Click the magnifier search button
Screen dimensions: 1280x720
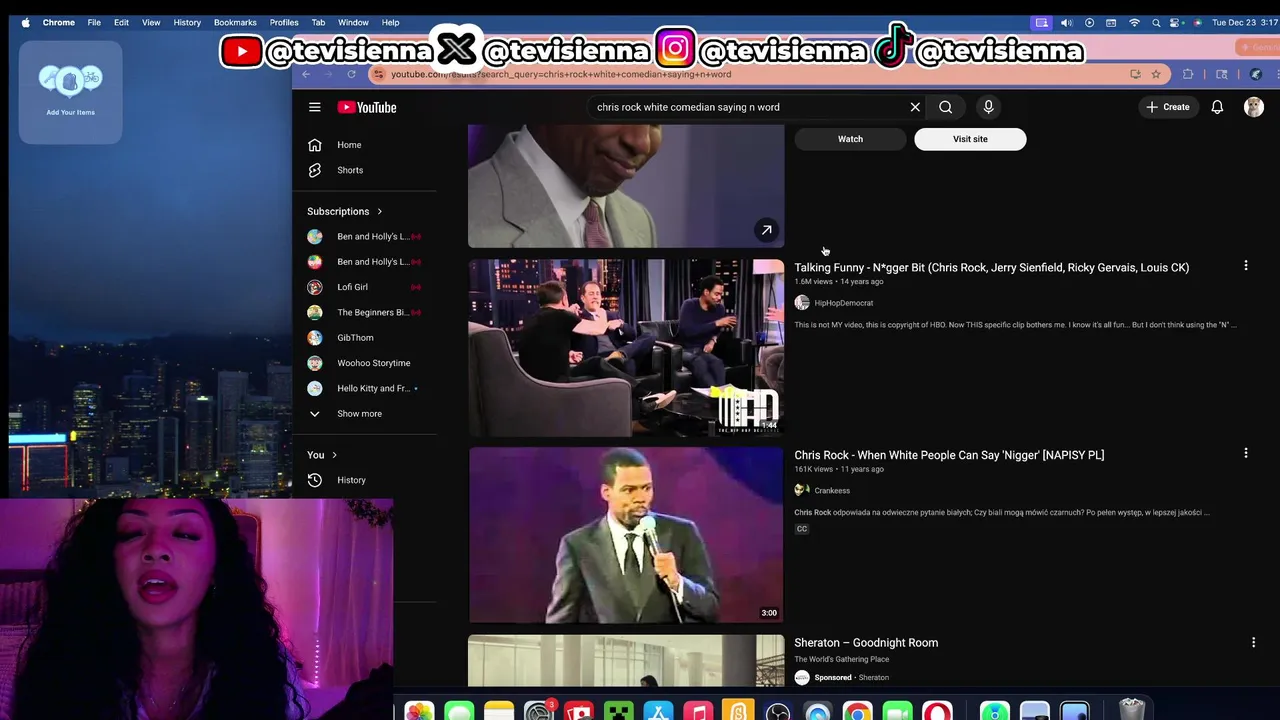pos(945,107)
